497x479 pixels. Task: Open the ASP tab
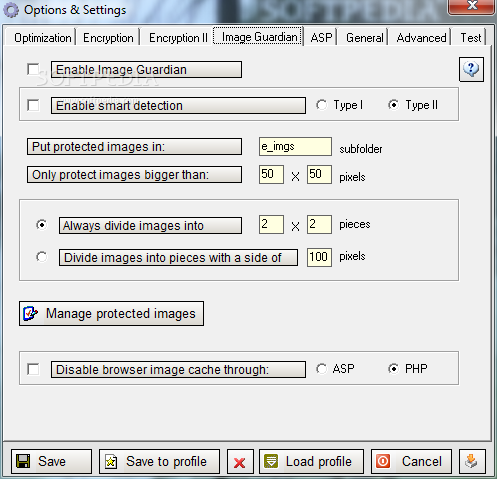coord(321,38)
